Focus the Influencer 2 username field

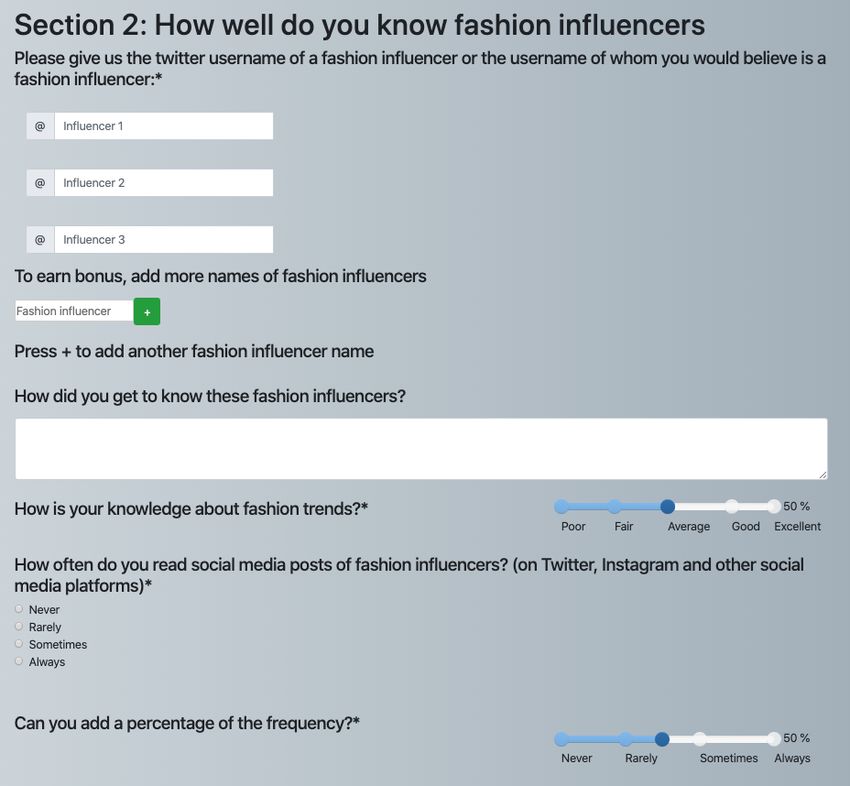pyautogui.click(x=164, y=183)
